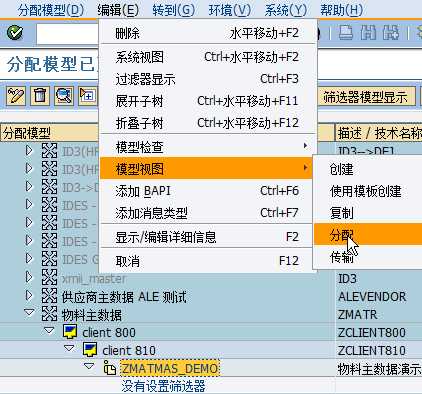Expand the xmil_master tree node
The width and height of the screenshot is (422, 394).
[29, 277]
